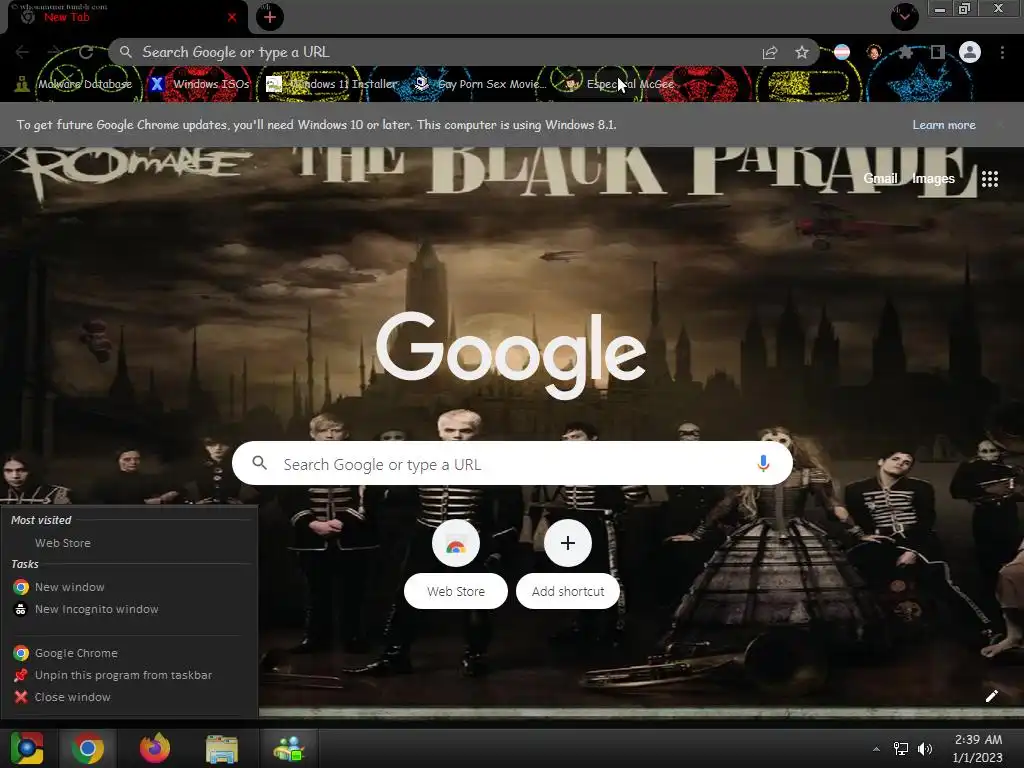Open Web Store from Most visited list

pyautogui.click(x=131, y=543)
